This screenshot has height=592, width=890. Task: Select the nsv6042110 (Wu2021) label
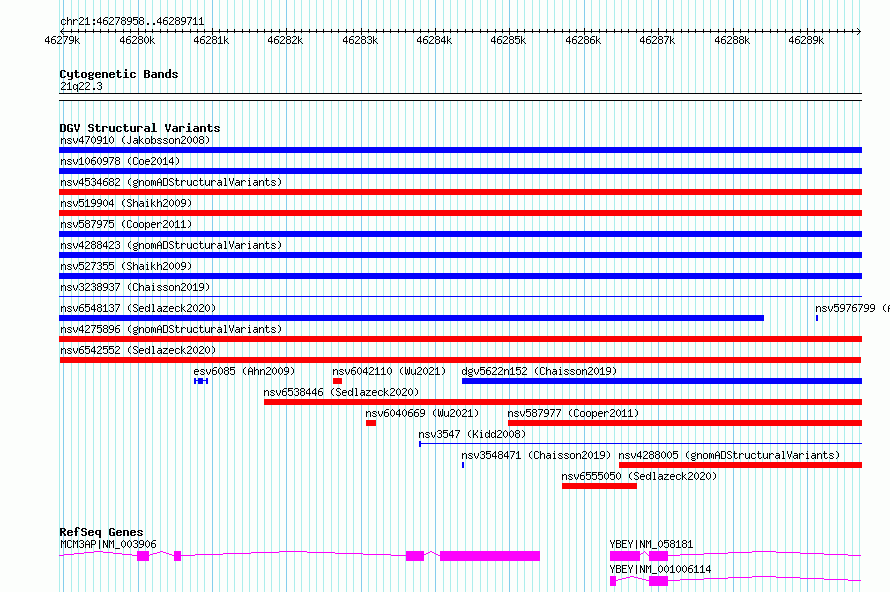click(389, 371)
